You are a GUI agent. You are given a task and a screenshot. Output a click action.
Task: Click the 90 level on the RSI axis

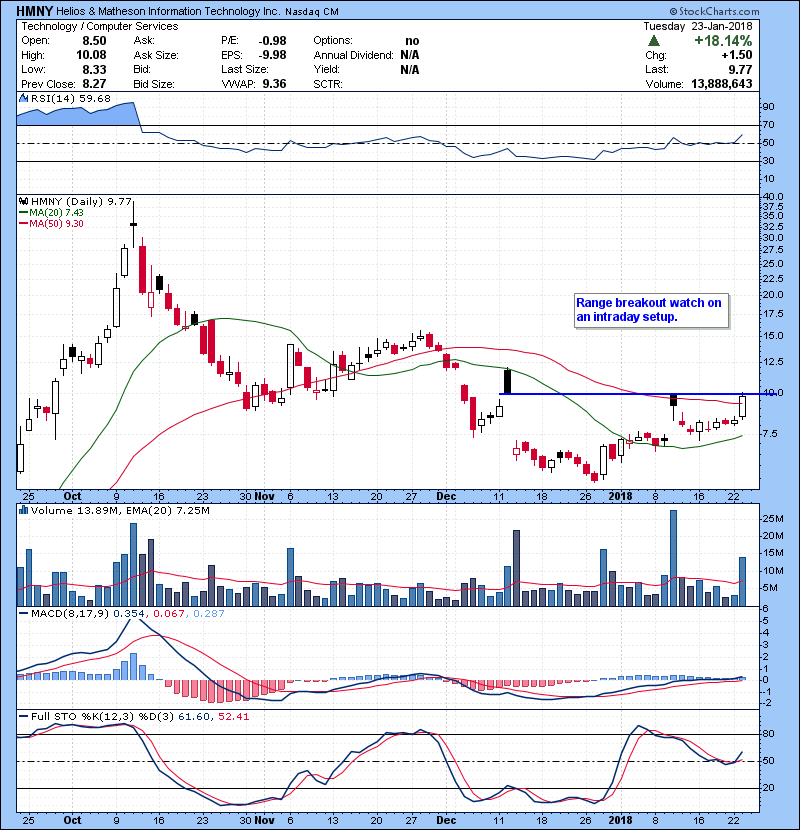(768, 106)
